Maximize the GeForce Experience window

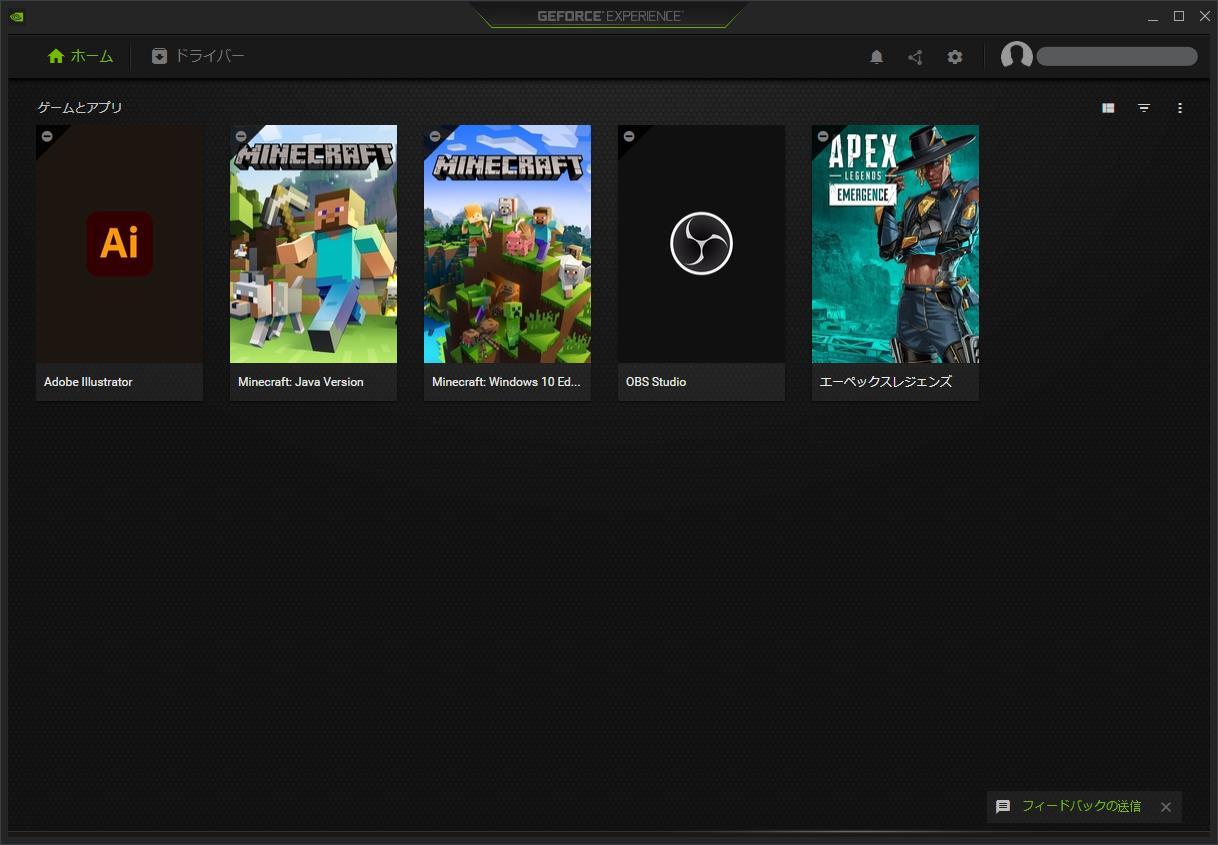pos(1179,16)
